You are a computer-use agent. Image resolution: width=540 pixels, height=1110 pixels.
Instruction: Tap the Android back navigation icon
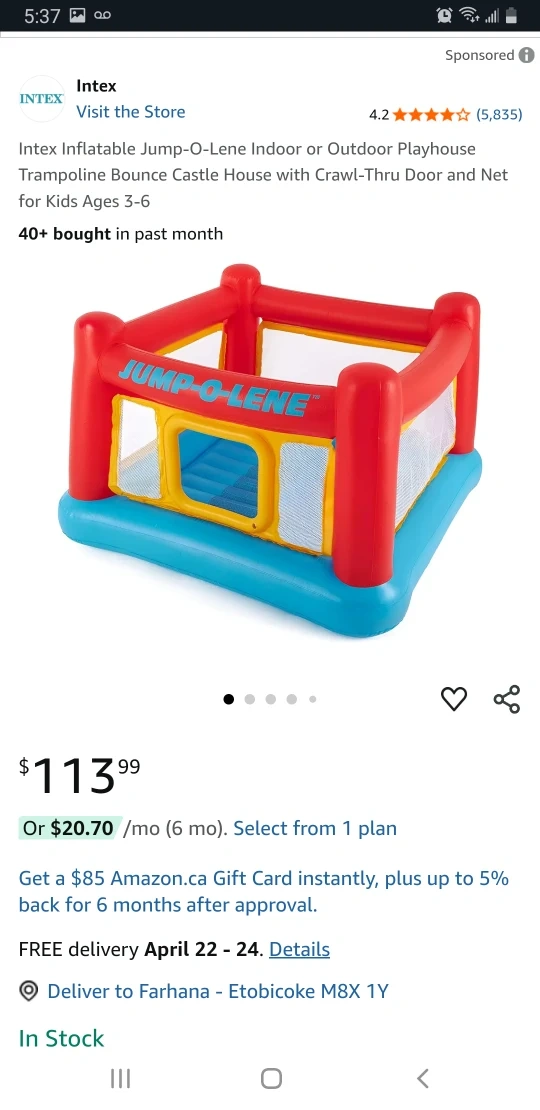tap(423, 1078)
